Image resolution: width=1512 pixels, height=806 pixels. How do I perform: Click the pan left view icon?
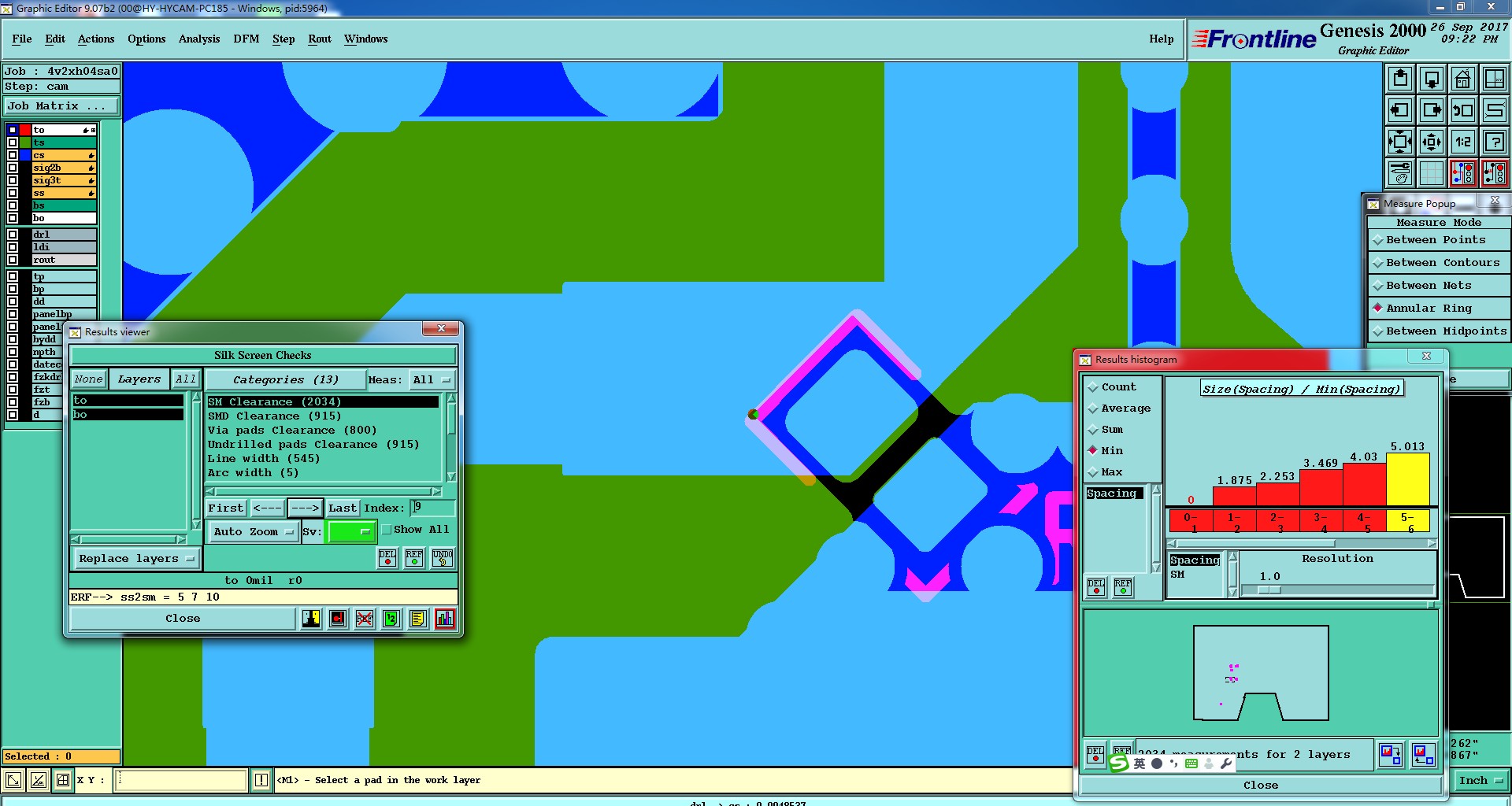click(x=1400, y=110)
